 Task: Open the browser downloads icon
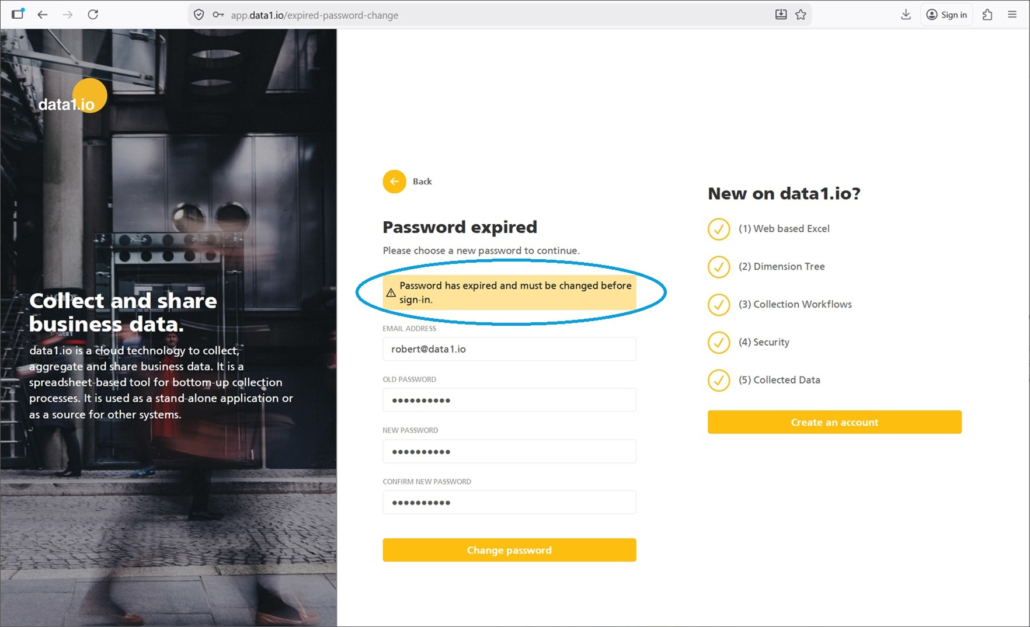tap(906, 15)
